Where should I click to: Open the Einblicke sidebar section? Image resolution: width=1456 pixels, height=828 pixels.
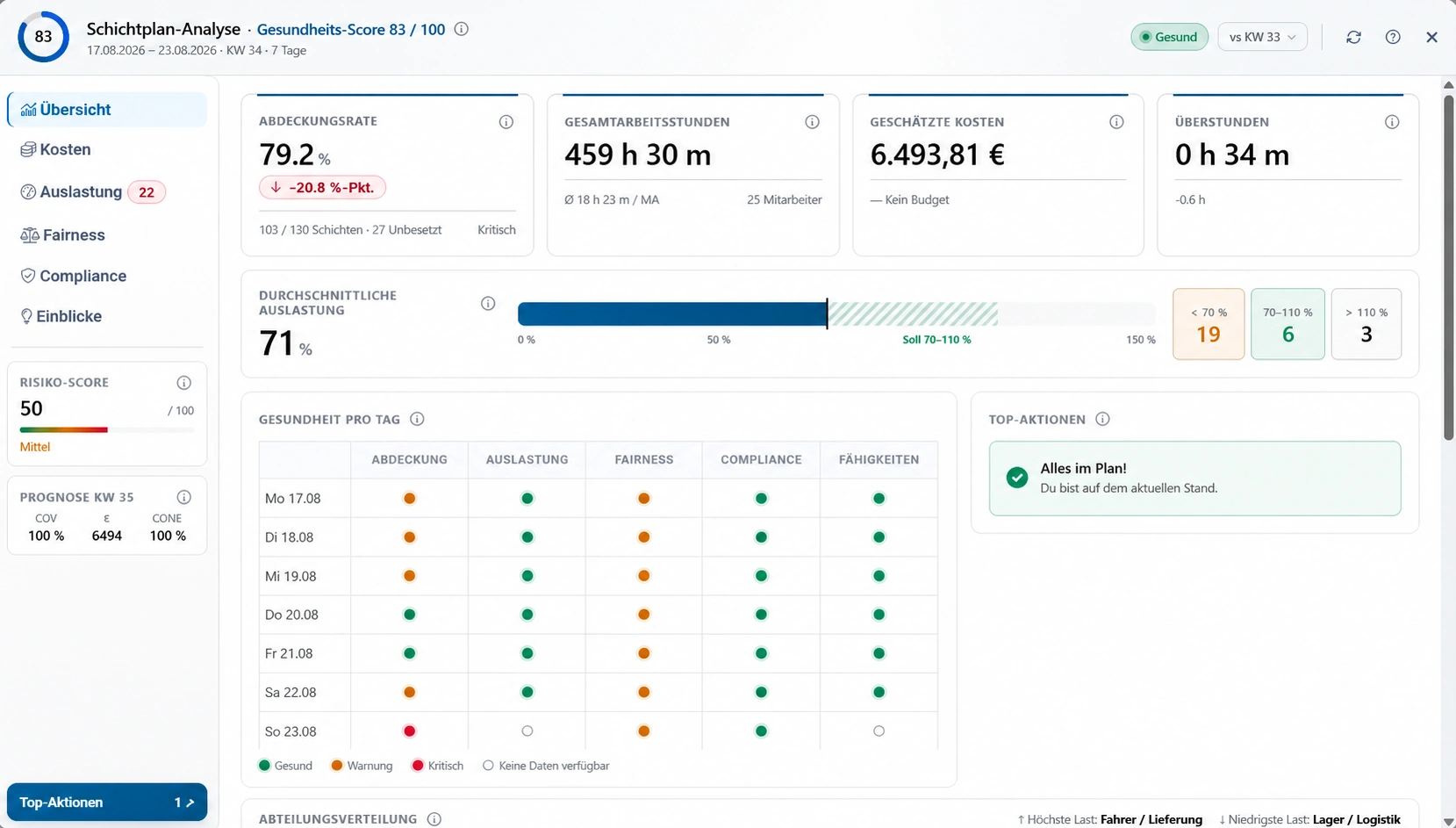107,316
